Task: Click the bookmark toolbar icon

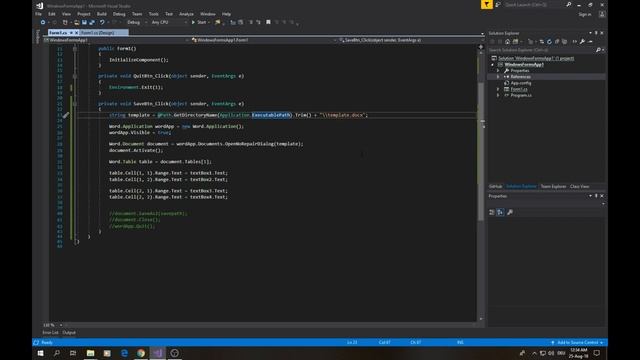Action: pos(268,22)
